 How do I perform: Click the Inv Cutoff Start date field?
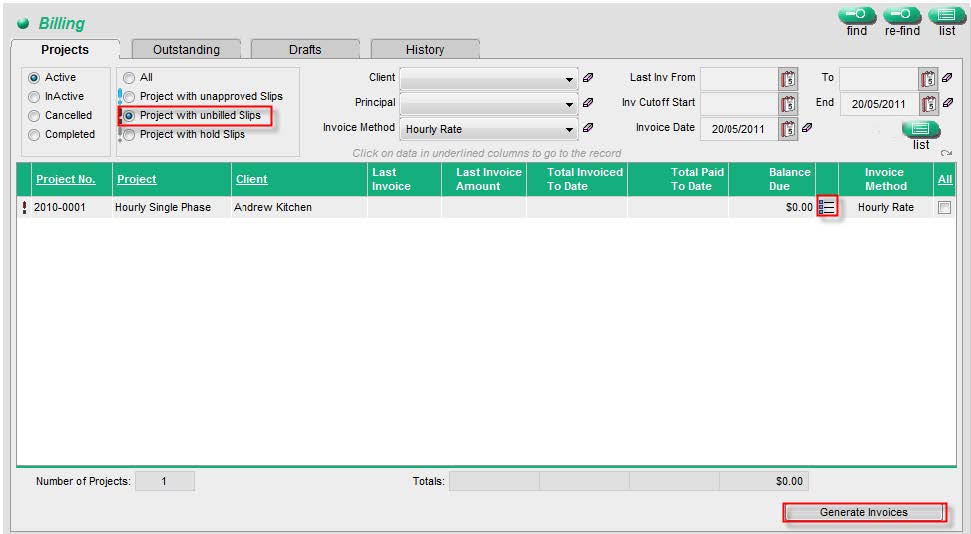pos(739,103)
